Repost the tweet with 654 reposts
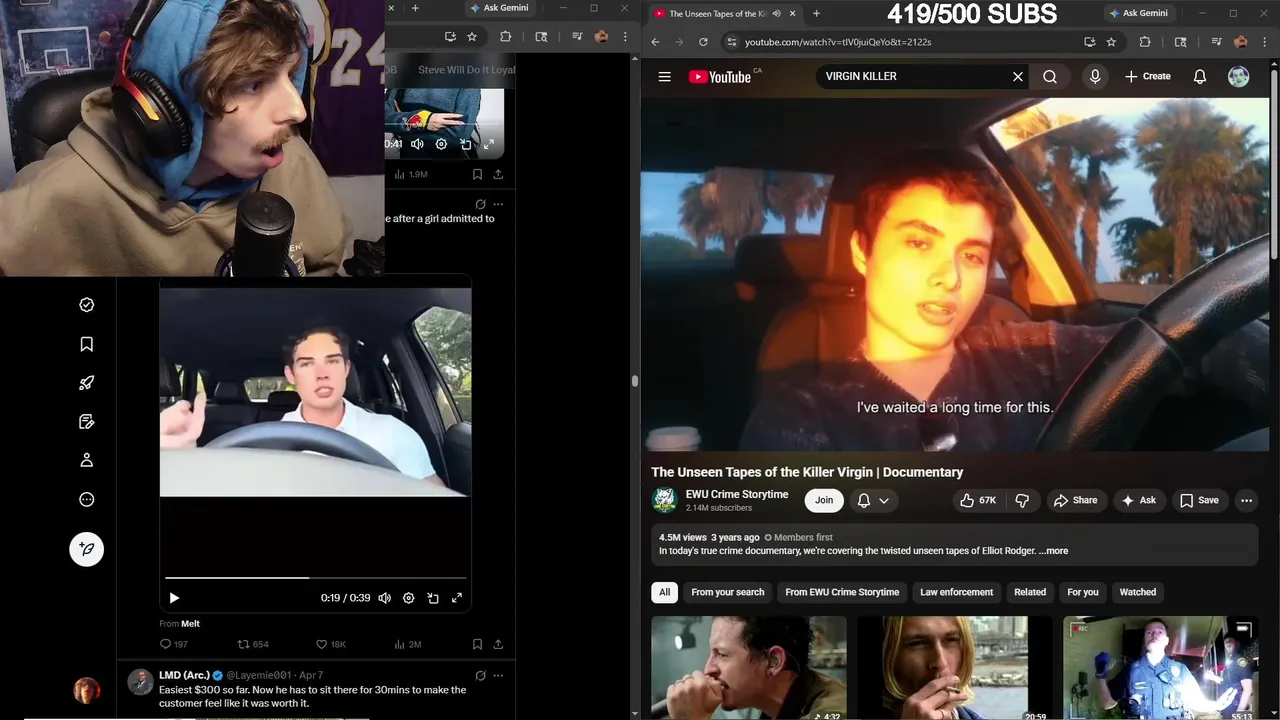 253,644
